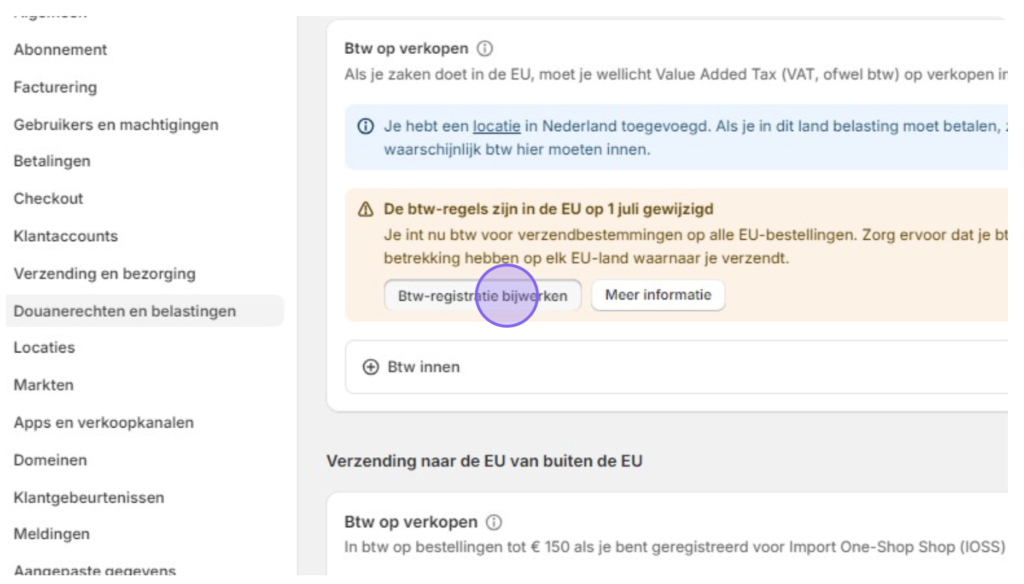Screen dimensions: 1024x584
Task: Click the info circle in the blue banner
Action: click(x=366, y=126)
